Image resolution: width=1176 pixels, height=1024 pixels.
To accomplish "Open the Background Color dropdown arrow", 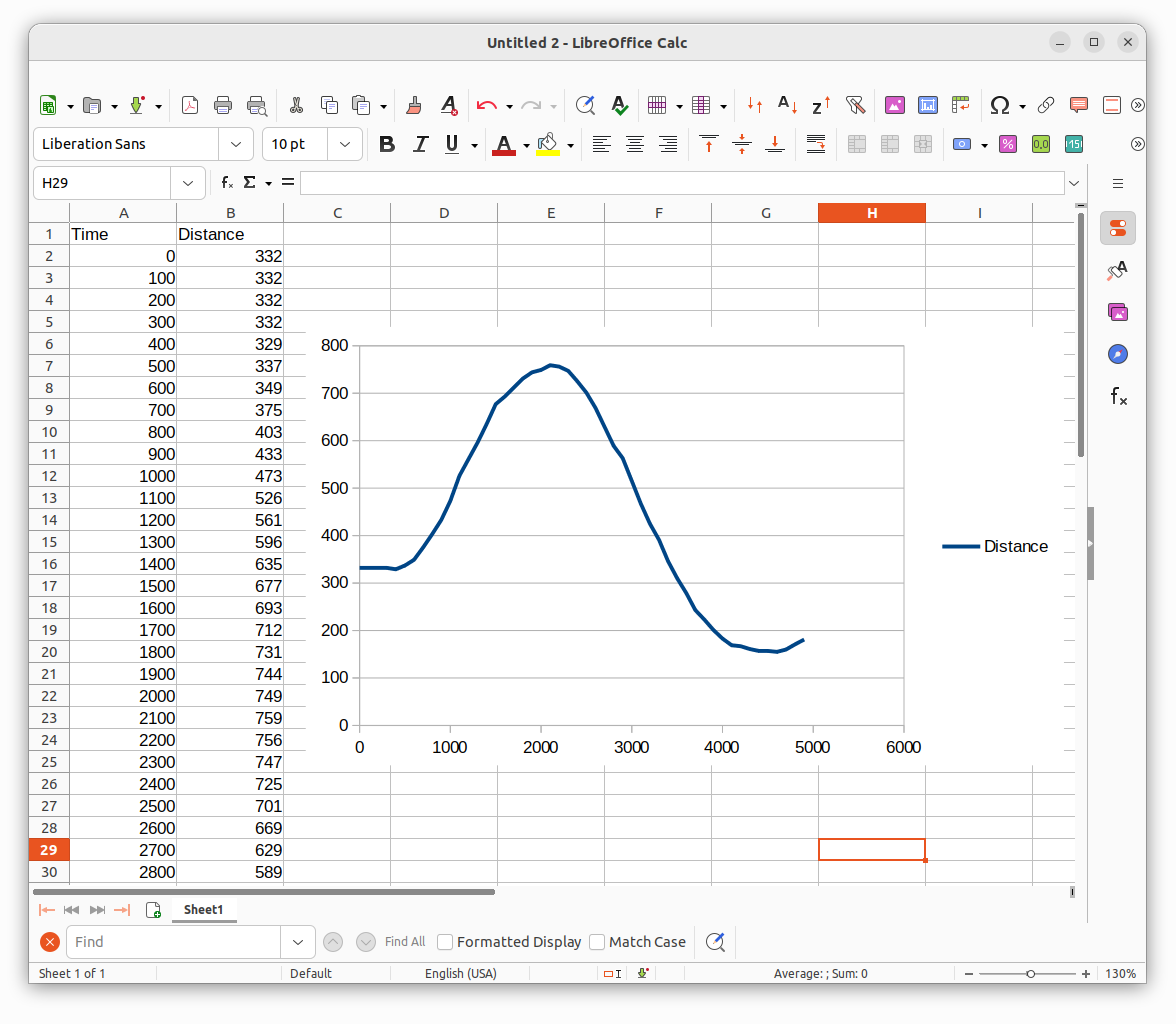I will click(x=571, y=145).
